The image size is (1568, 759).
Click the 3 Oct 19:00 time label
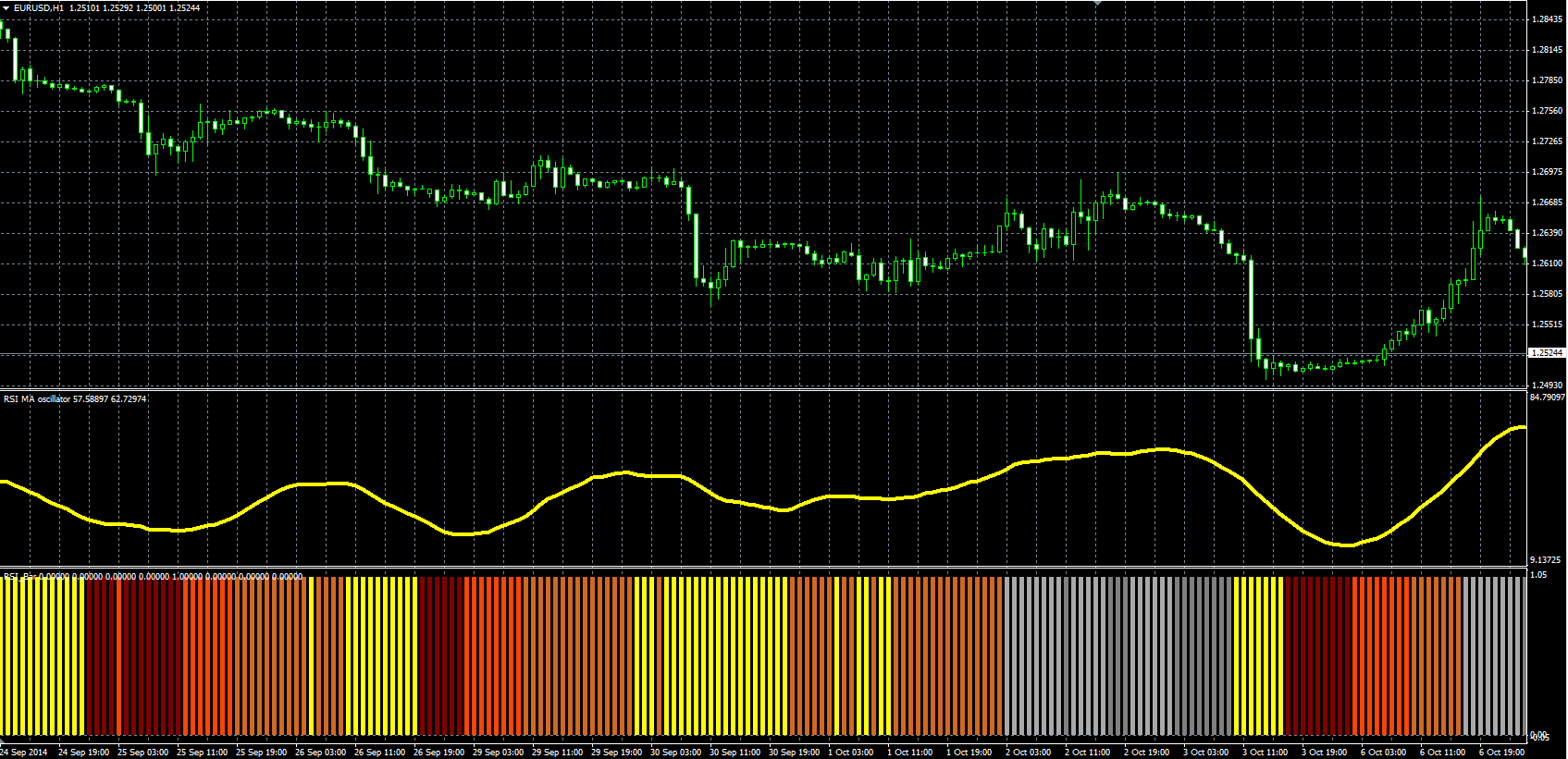tap(1325, 752)
